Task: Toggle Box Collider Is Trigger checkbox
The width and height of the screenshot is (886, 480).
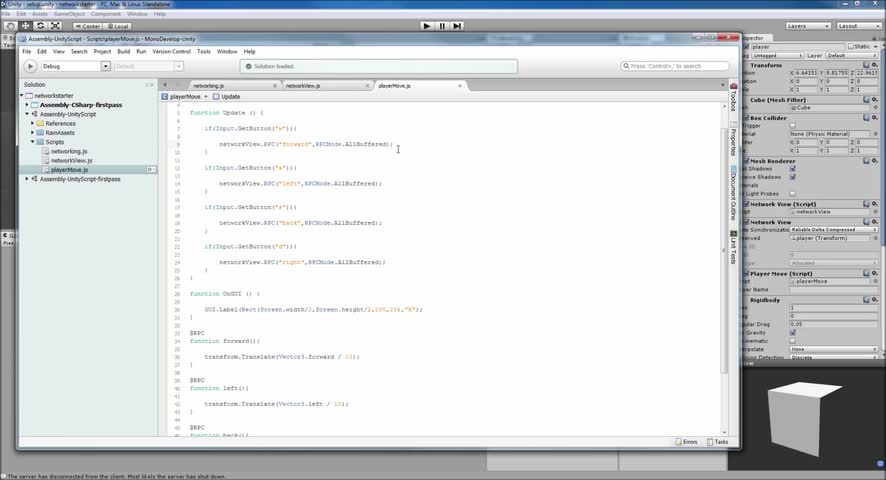Action: point(793,126)
